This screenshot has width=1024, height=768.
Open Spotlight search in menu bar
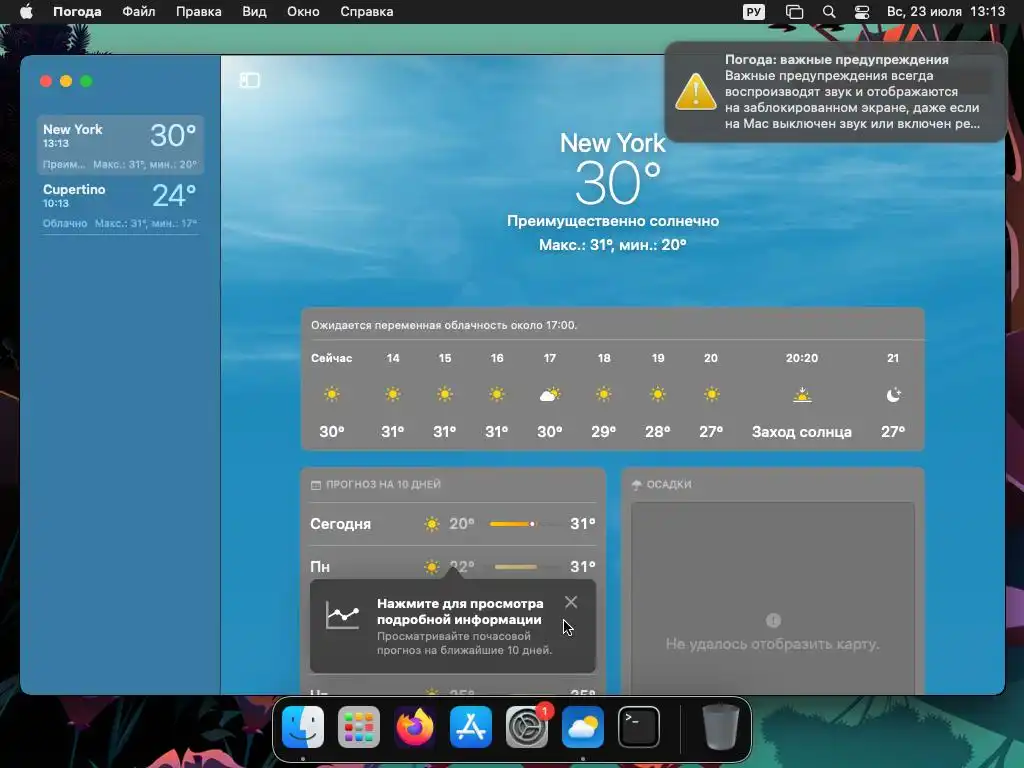click(829, 12)
